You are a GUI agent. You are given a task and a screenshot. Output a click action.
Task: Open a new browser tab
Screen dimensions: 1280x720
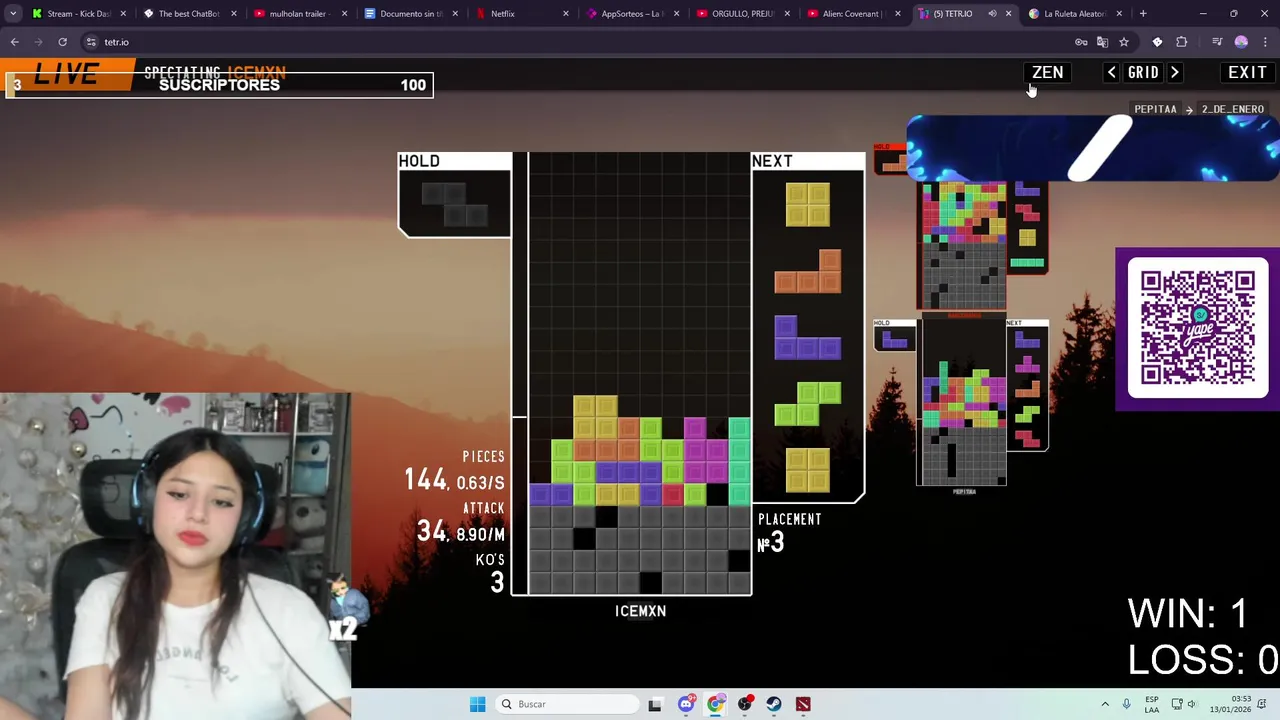pyautogui.click(x=1143, y=14)
